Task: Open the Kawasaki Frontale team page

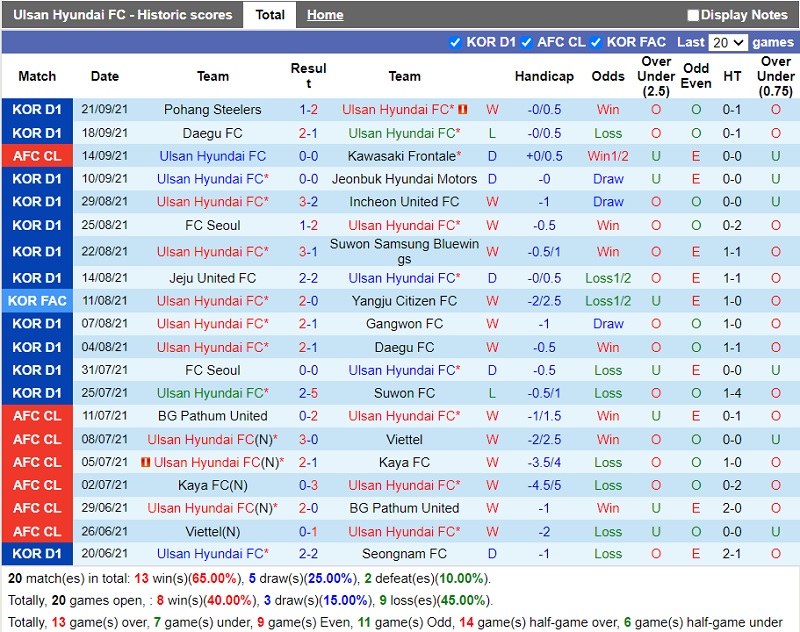Action: pos(402,156)
